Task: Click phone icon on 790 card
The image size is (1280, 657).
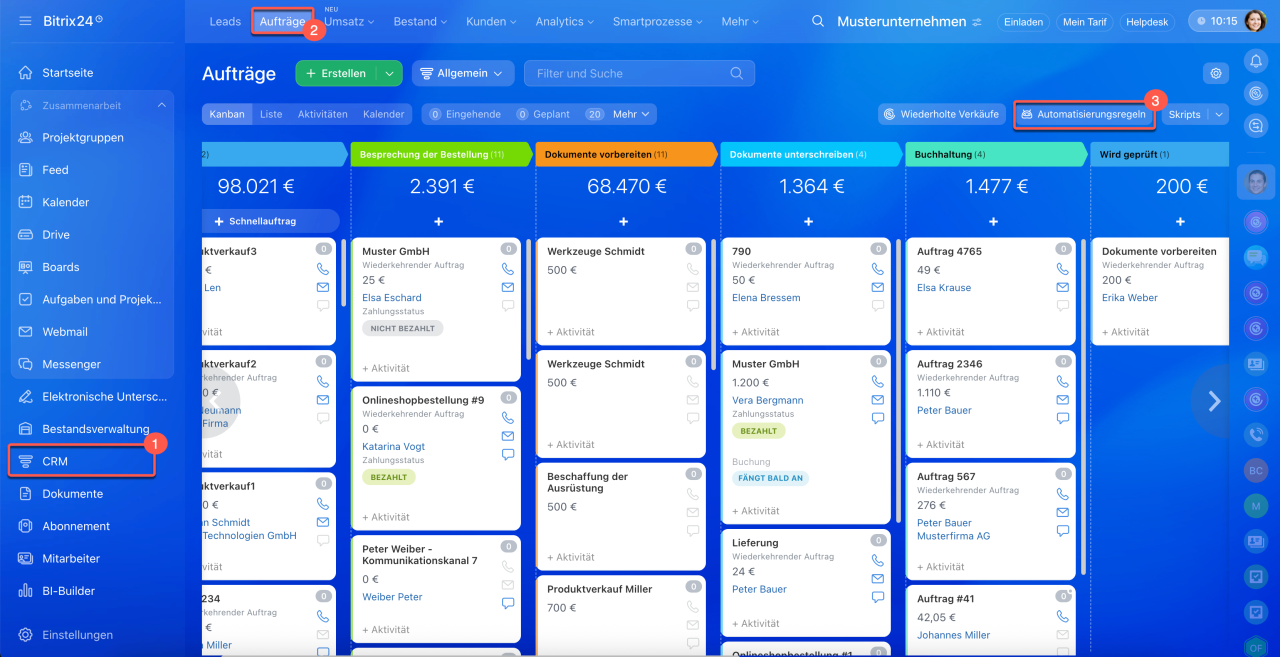Action: coord(877,269)
